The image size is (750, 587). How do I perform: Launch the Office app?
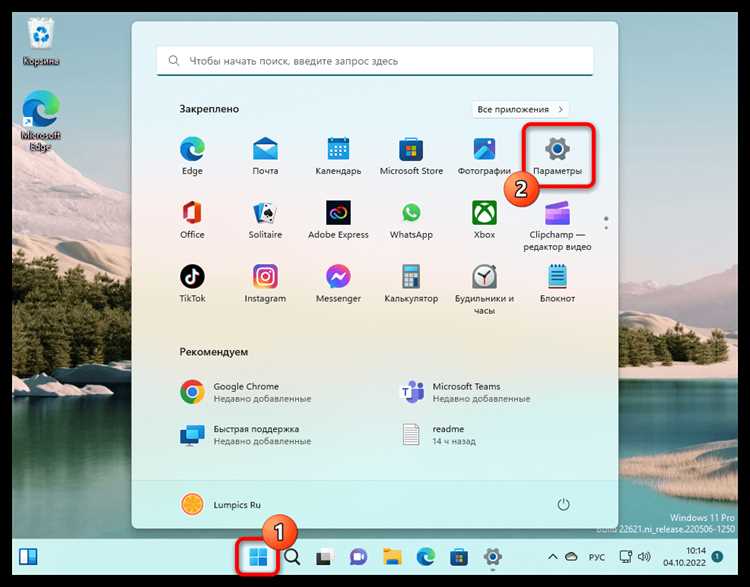[192, 220]
